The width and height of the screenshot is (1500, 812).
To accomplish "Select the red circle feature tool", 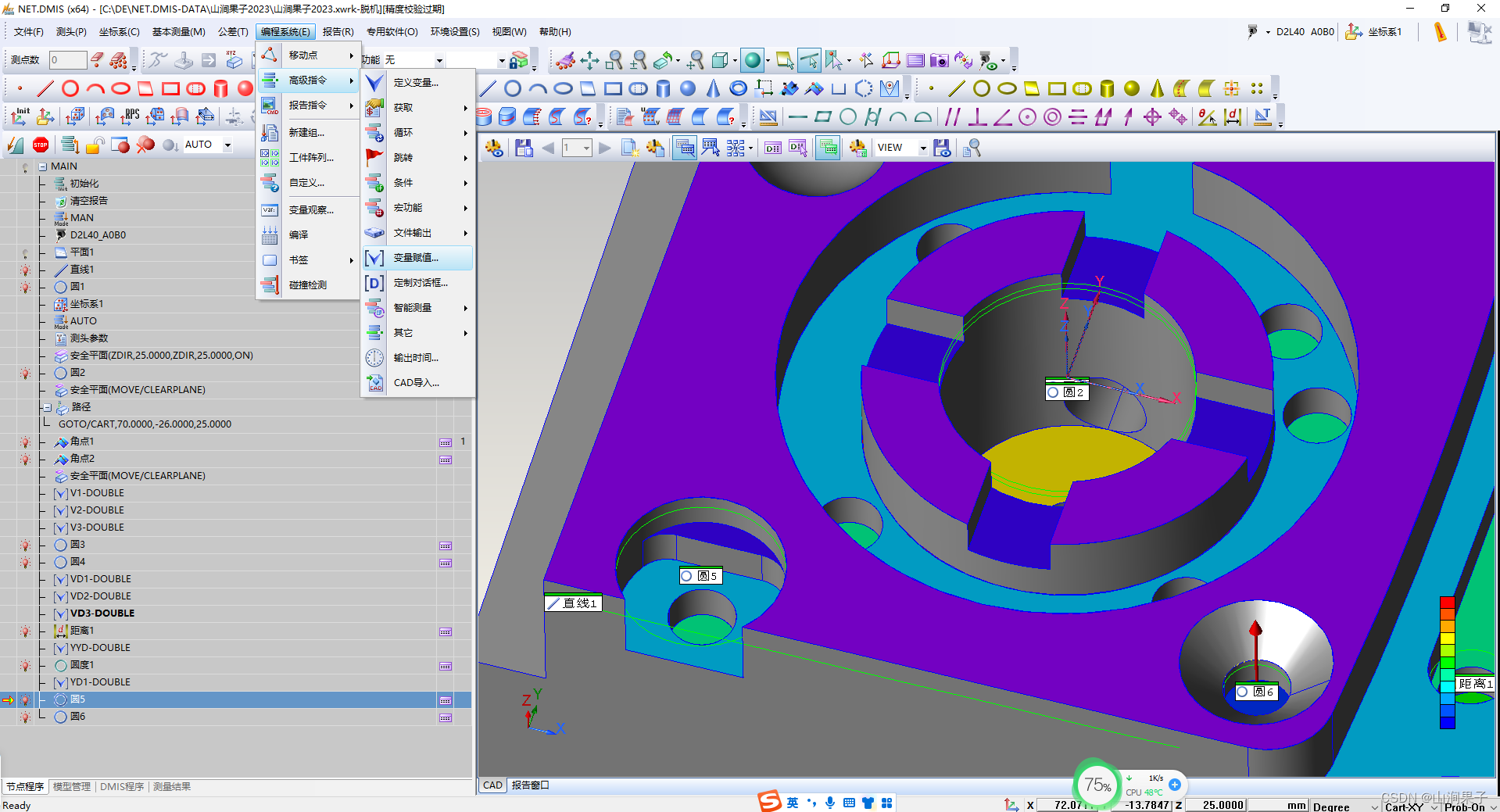I will [x=70, y=88].
